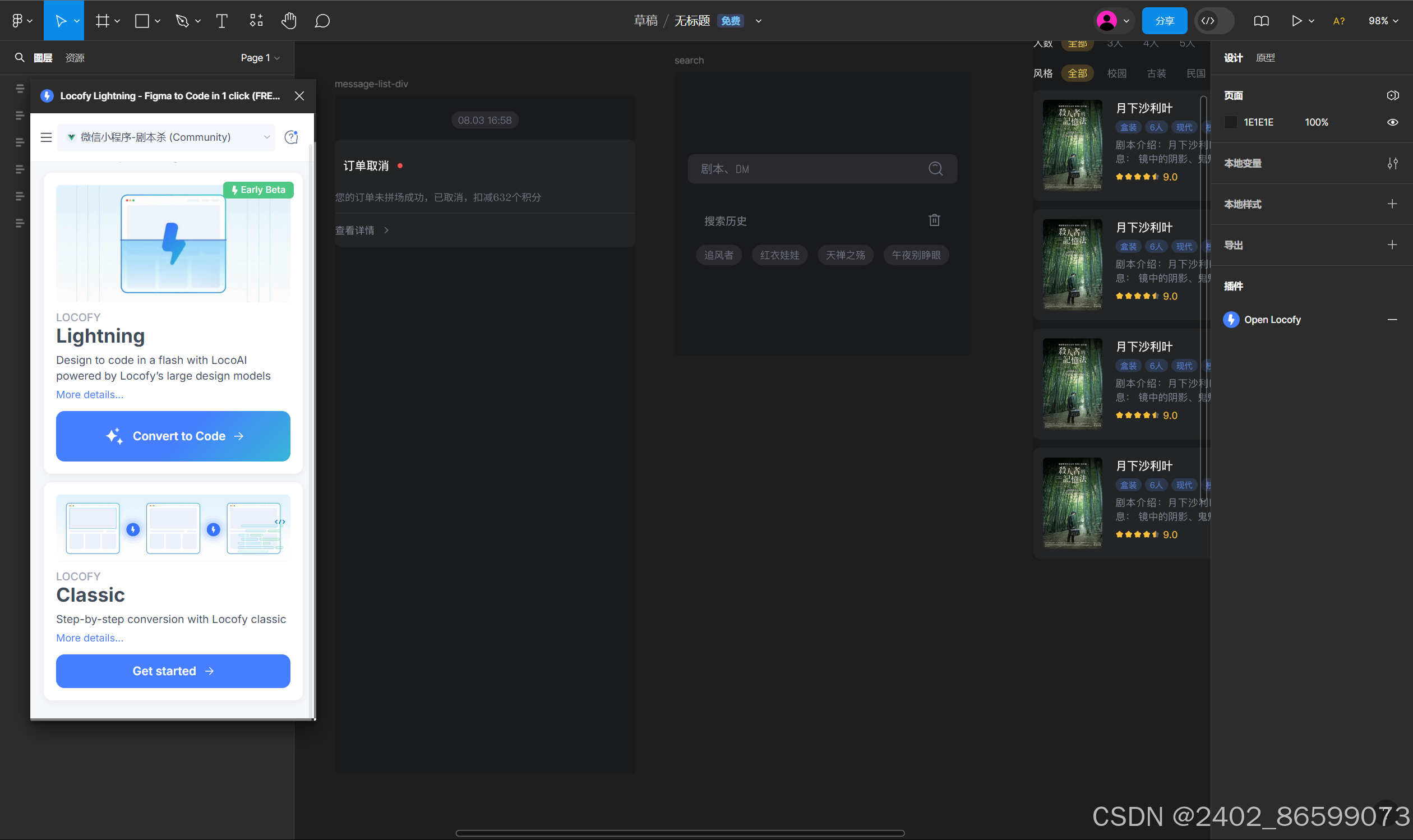Open Locofy plugin hamburger menu
The height and width of the screenshot is (840, 1413).
point(47,137)
